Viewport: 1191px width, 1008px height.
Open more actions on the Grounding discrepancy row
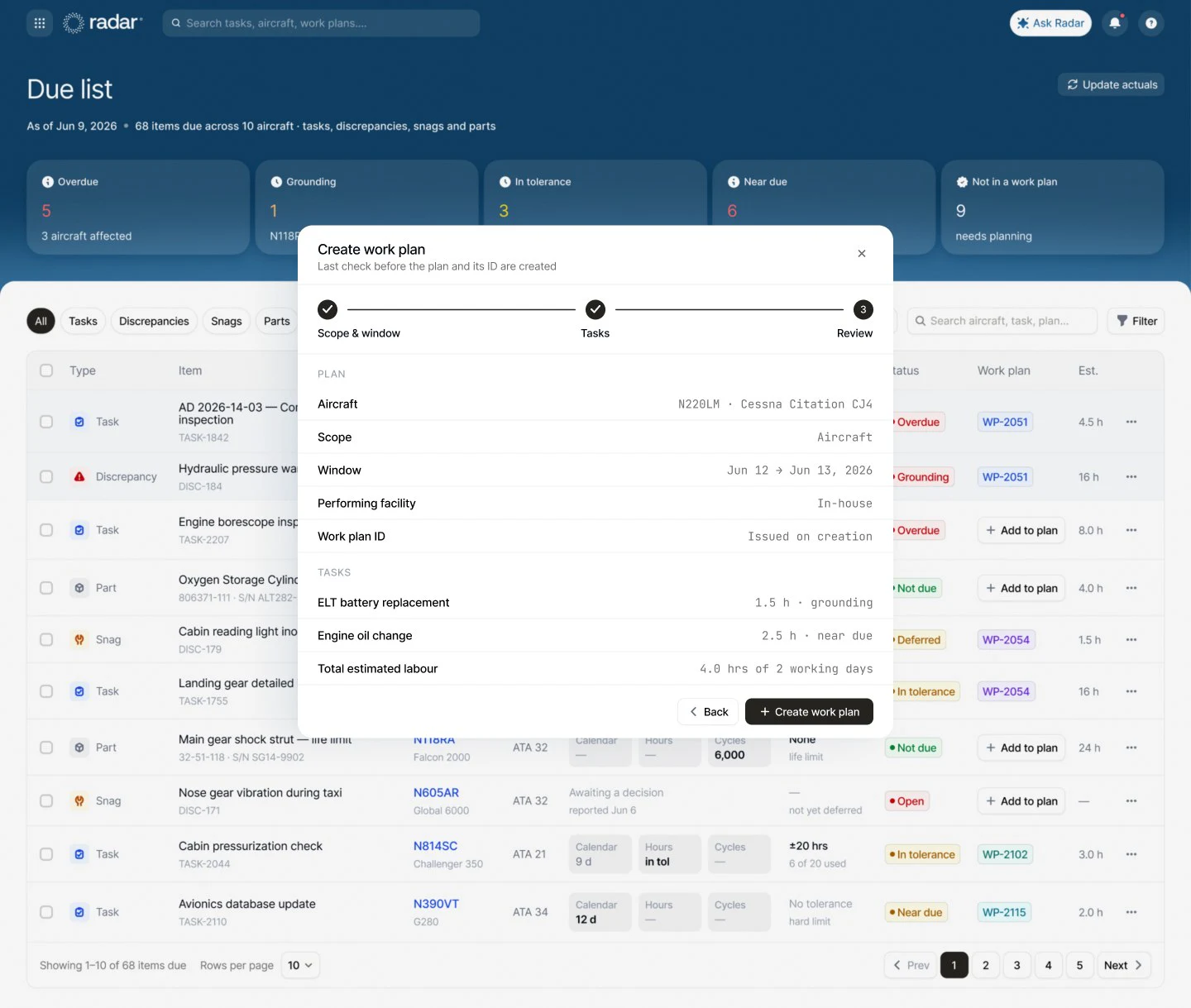click(x=1131, y=477)
